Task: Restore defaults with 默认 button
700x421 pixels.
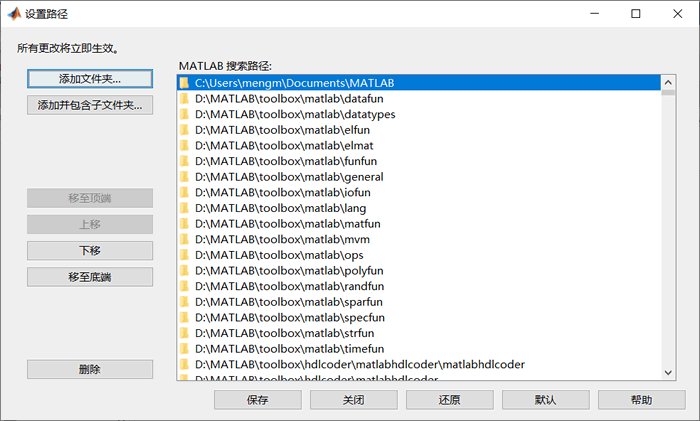Action: [x=546, y=400]
